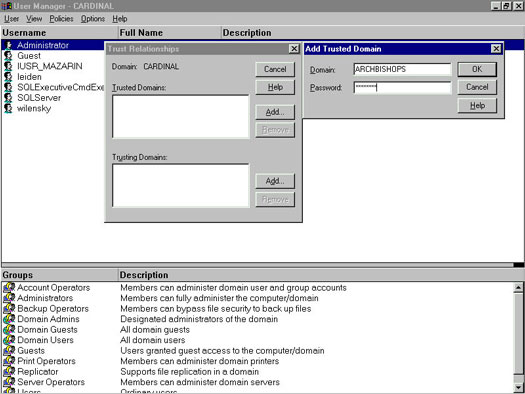Click 'Designated administrators of the domain' text
This screenshot has width=525, height=394.
(199, 319)
